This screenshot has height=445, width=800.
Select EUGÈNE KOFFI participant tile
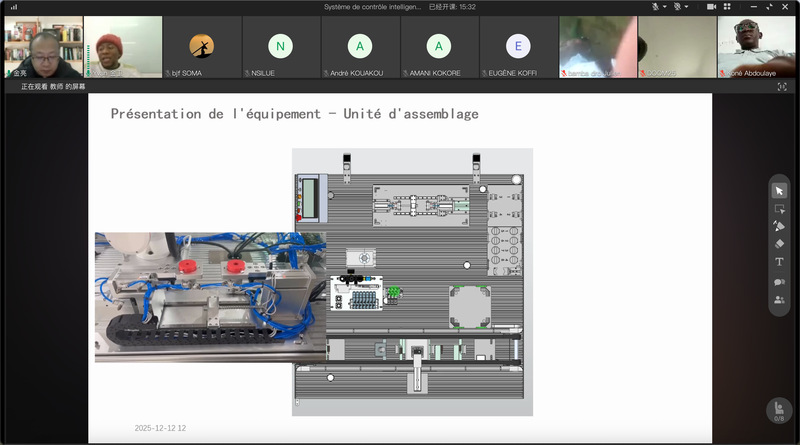(518, 47)
